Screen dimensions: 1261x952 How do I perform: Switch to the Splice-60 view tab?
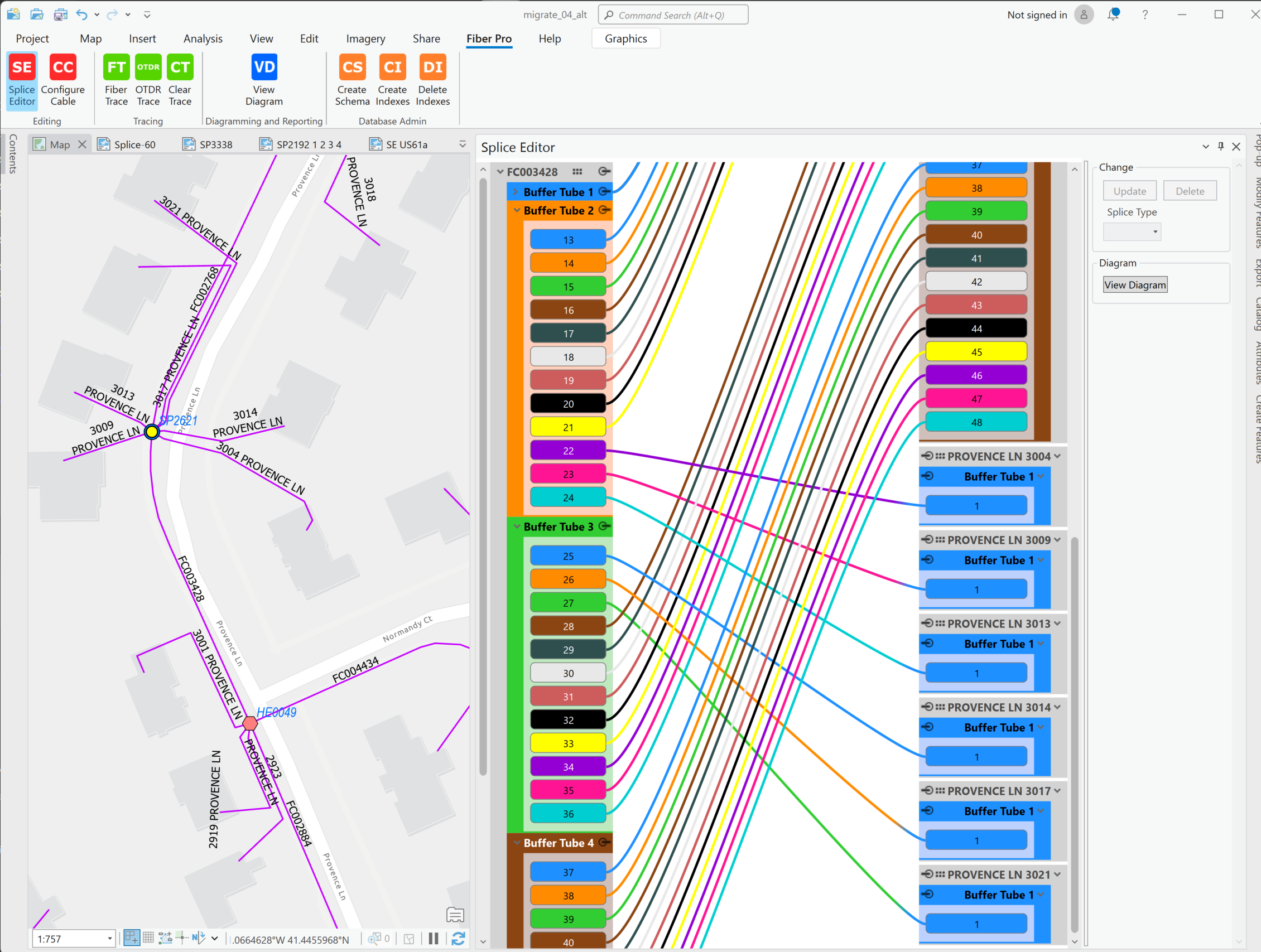(127, 144)
